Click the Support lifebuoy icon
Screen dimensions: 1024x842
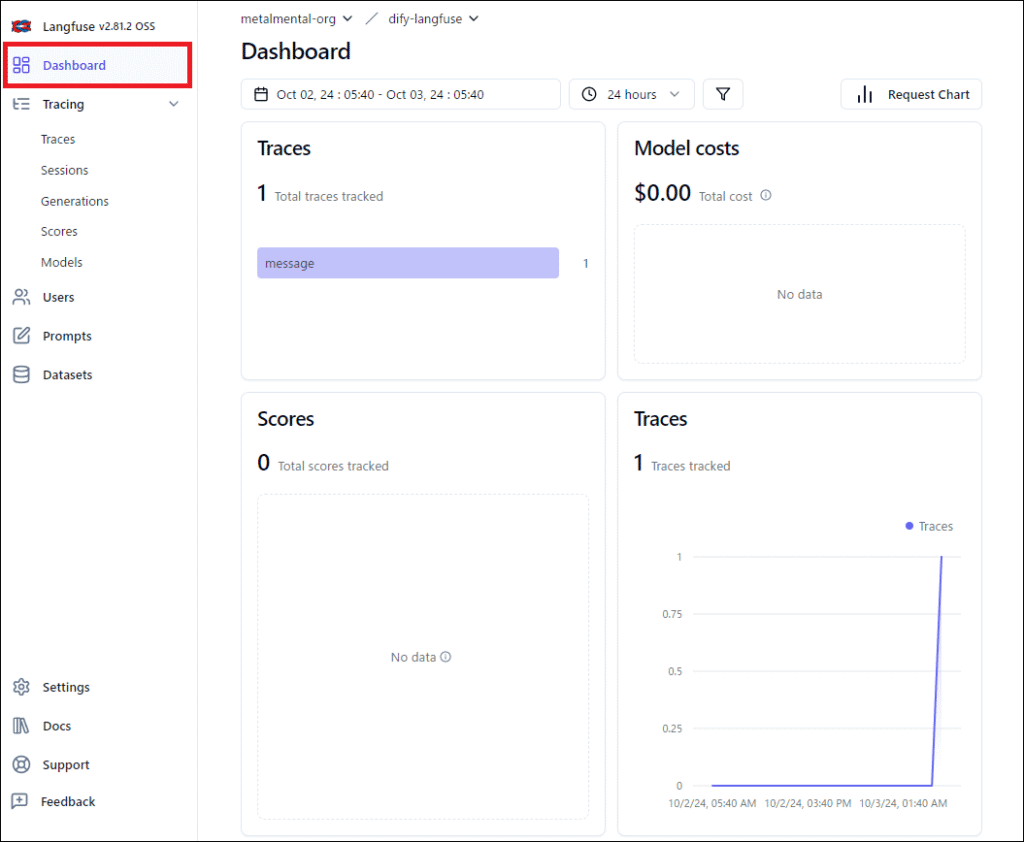pyautogui.click(x=21, y=765)
